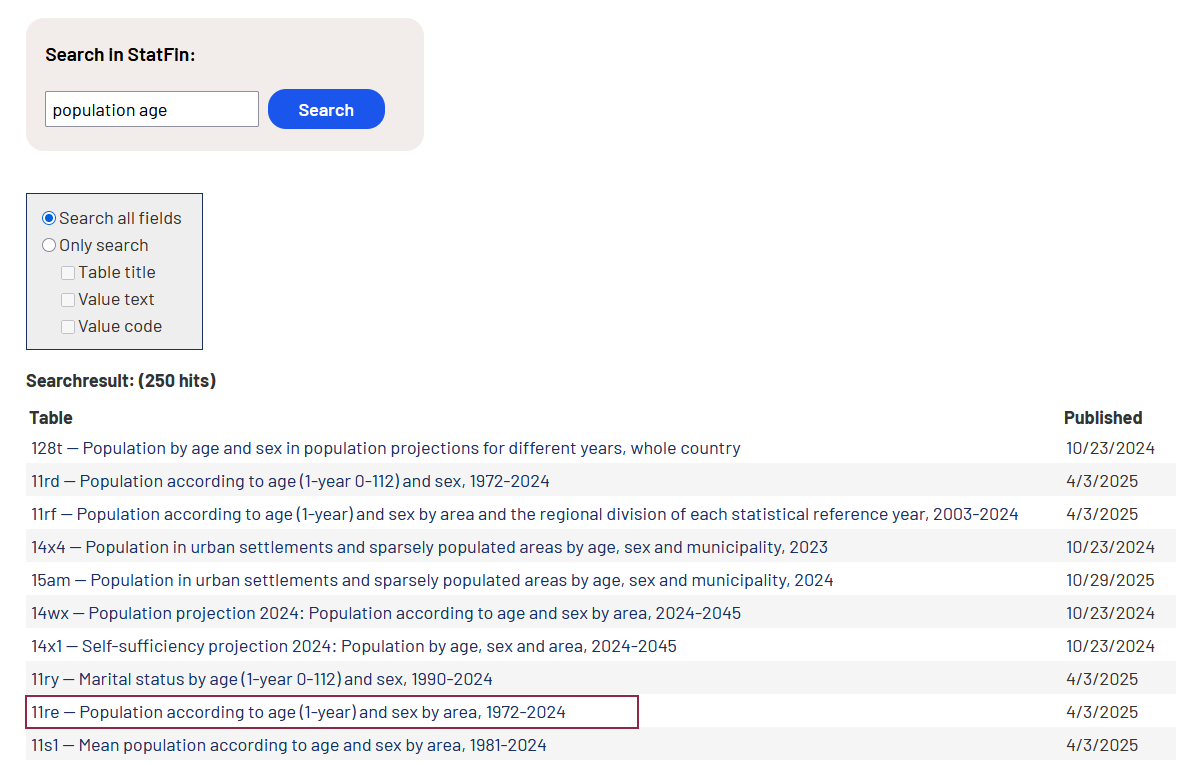The height and width of the screenshot is (765, 1188).
Task: Open table 11ry marital status by age
Action: click(x=262, y=679)
